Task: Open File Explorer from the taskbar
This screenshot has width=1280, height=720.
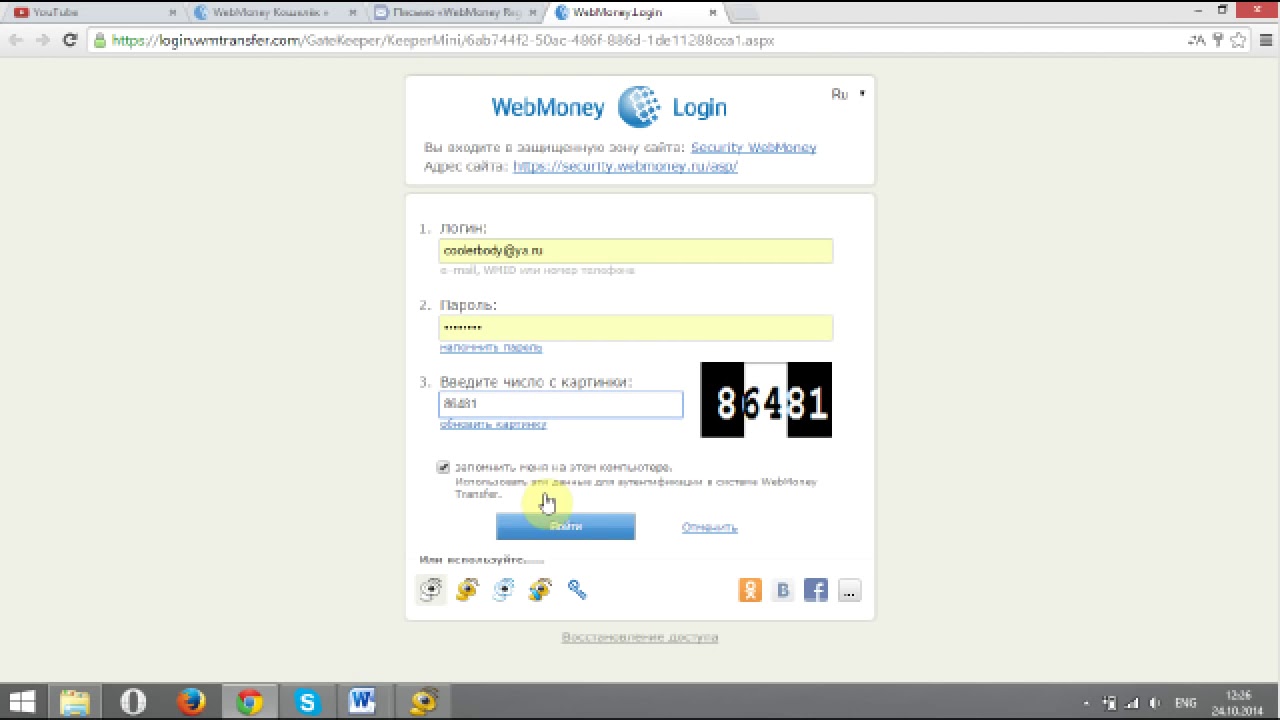Action: [x=75, y=702]
